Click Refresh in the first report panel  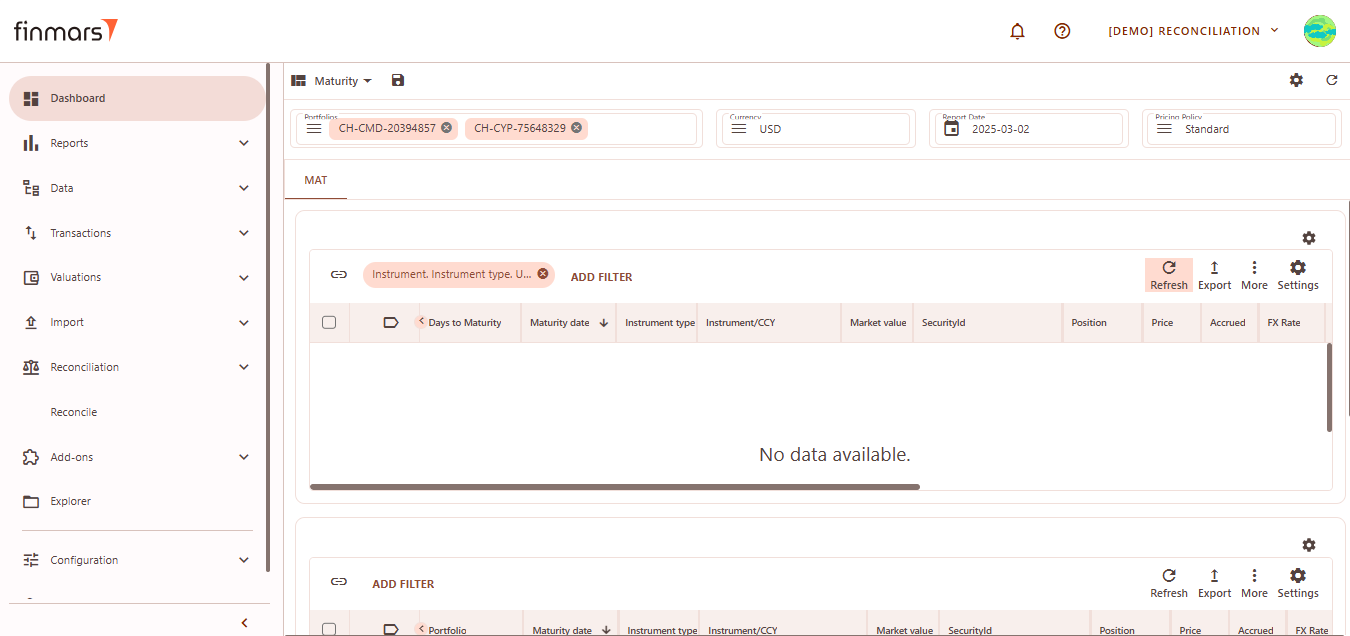click(x=1168, y=275)
